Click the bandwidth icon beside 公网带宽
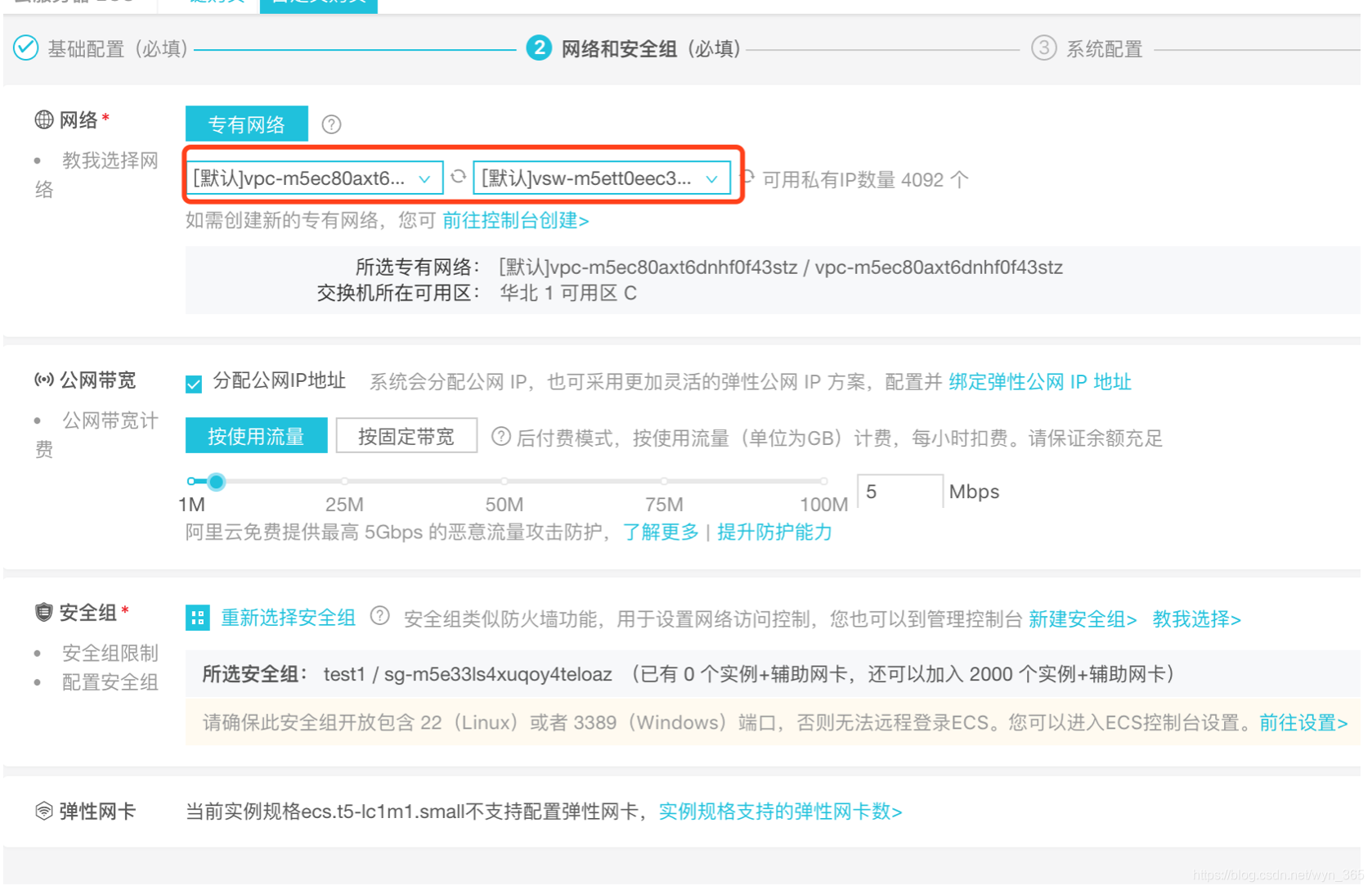Image resolution: width=1372 pixels, height=890 pixels. tap(44, 380)
